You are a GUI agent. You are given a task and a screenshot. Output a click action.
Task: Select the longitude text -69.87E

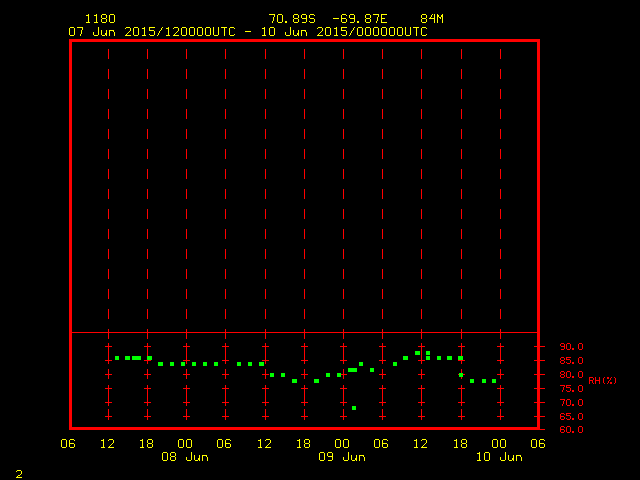360,19
